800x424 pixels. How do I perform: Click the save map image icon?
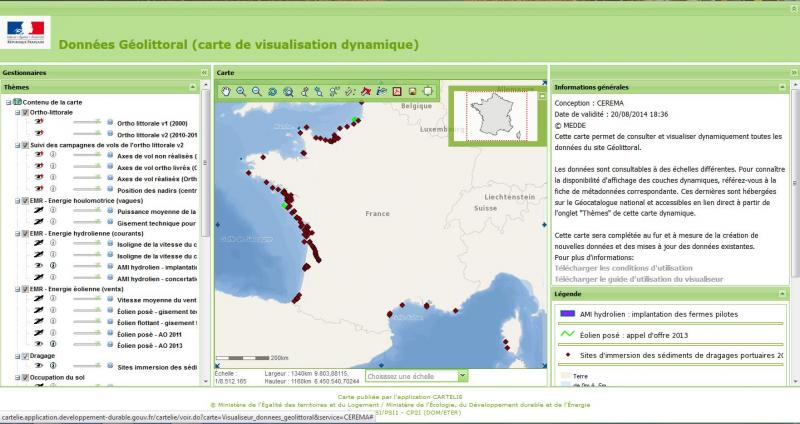(411, 91)
